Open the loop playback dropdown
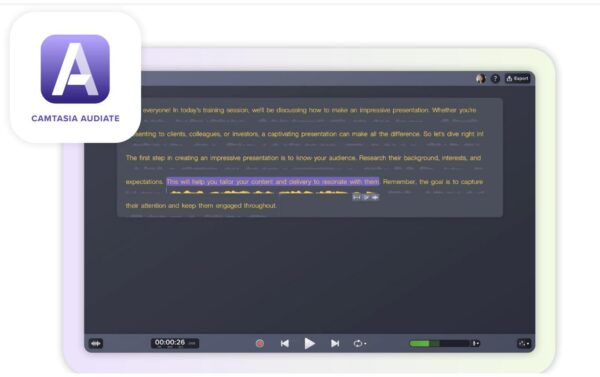This screenshot has width=600, height=377. tap(359, 343)
